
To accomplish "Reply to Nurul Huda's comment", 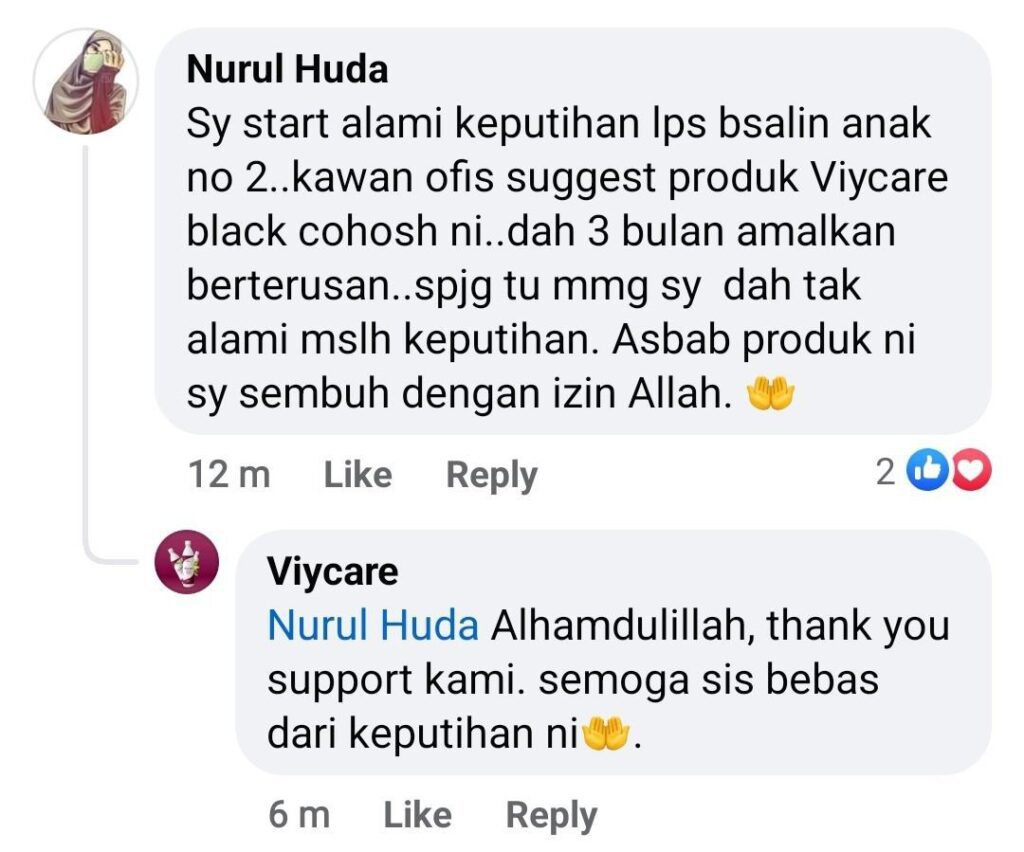I will [491, 475].
